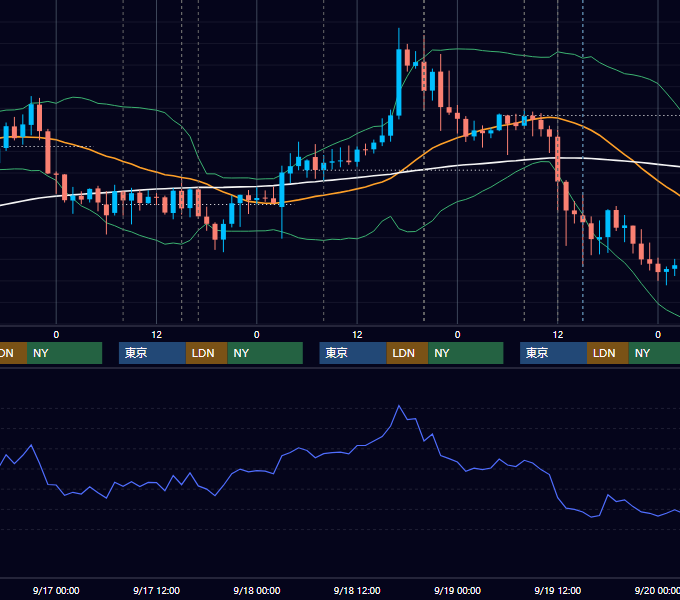This screenshot has height=600, width=680.
Task: Click the first 東京 session block
Action: 152,353
